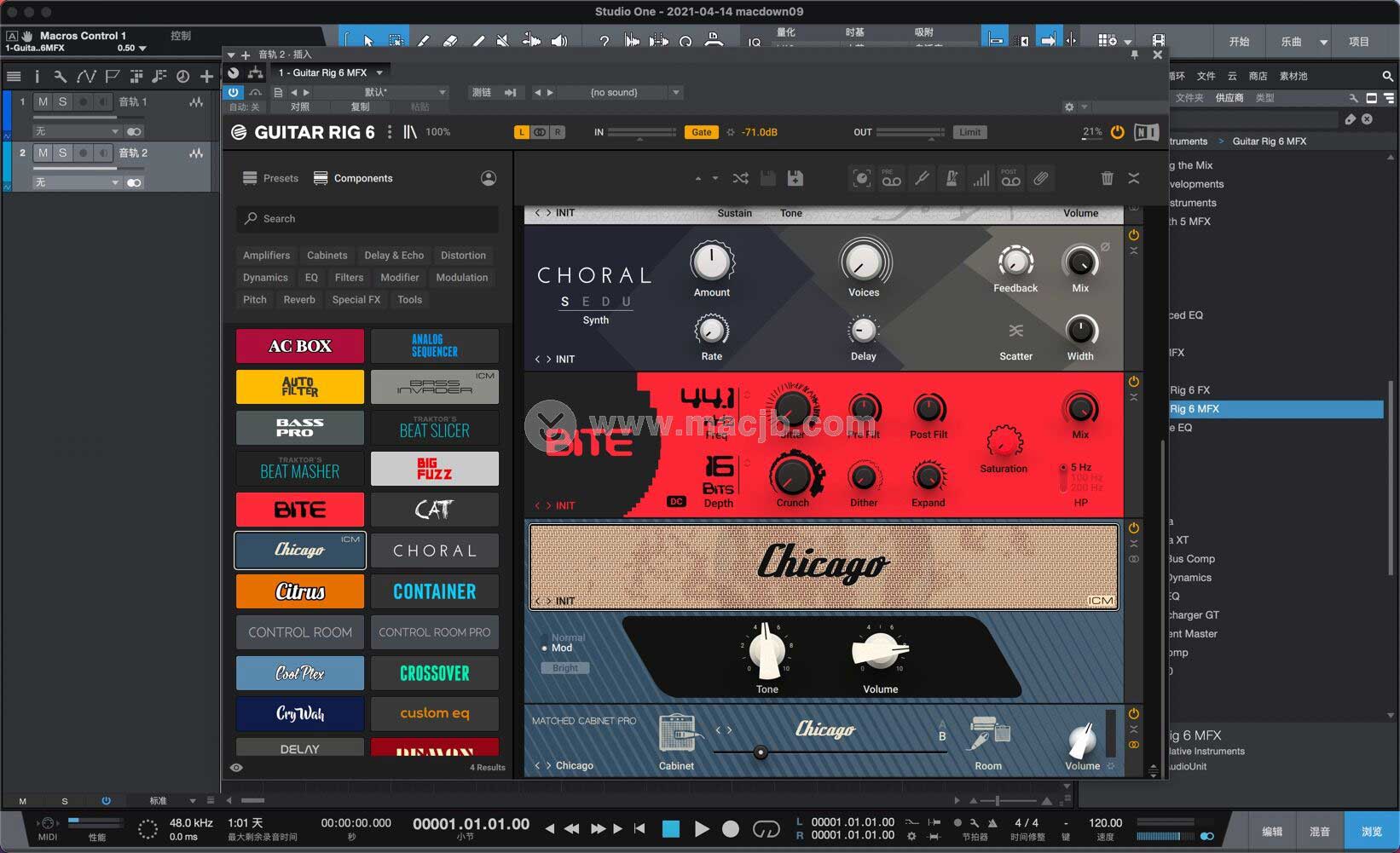Filter components by Delay & Echo

tap(394, 256)
